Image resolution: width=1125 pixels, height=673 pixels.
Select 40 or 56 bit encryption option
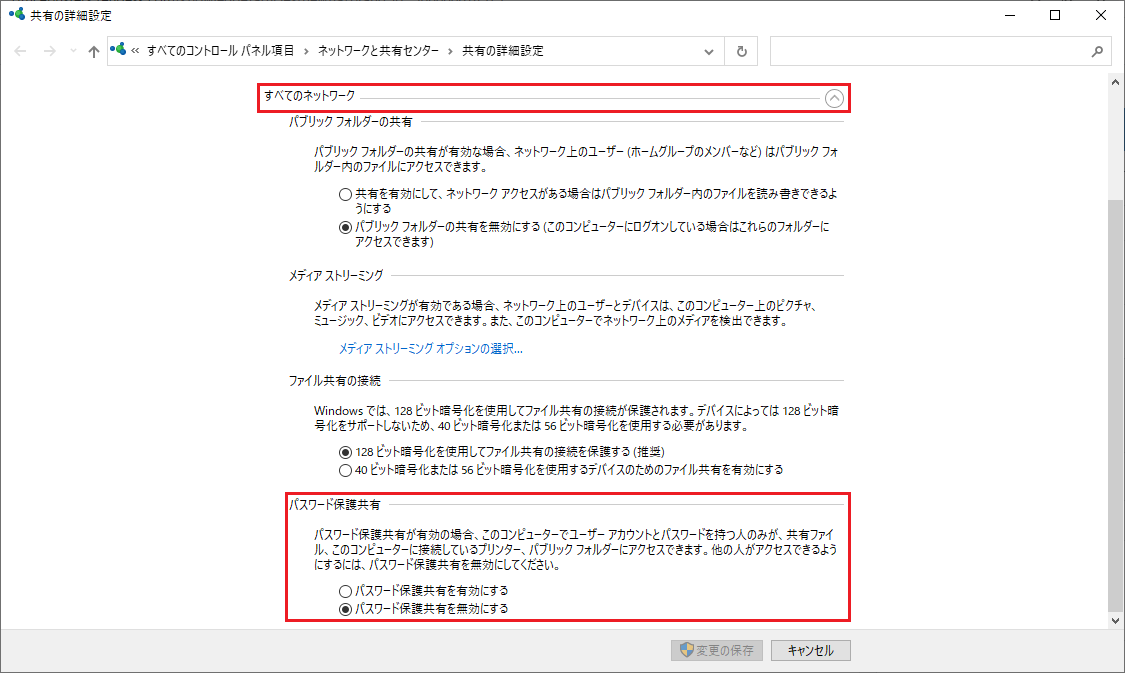[346, 469]
